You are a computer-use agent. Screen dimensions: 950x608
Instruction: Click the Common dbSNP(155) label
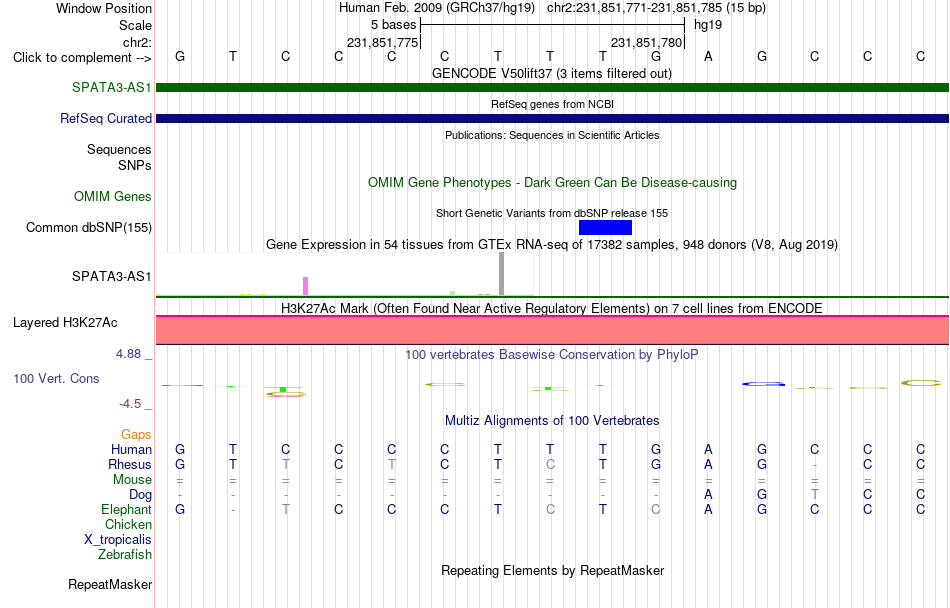pos(88,227)
